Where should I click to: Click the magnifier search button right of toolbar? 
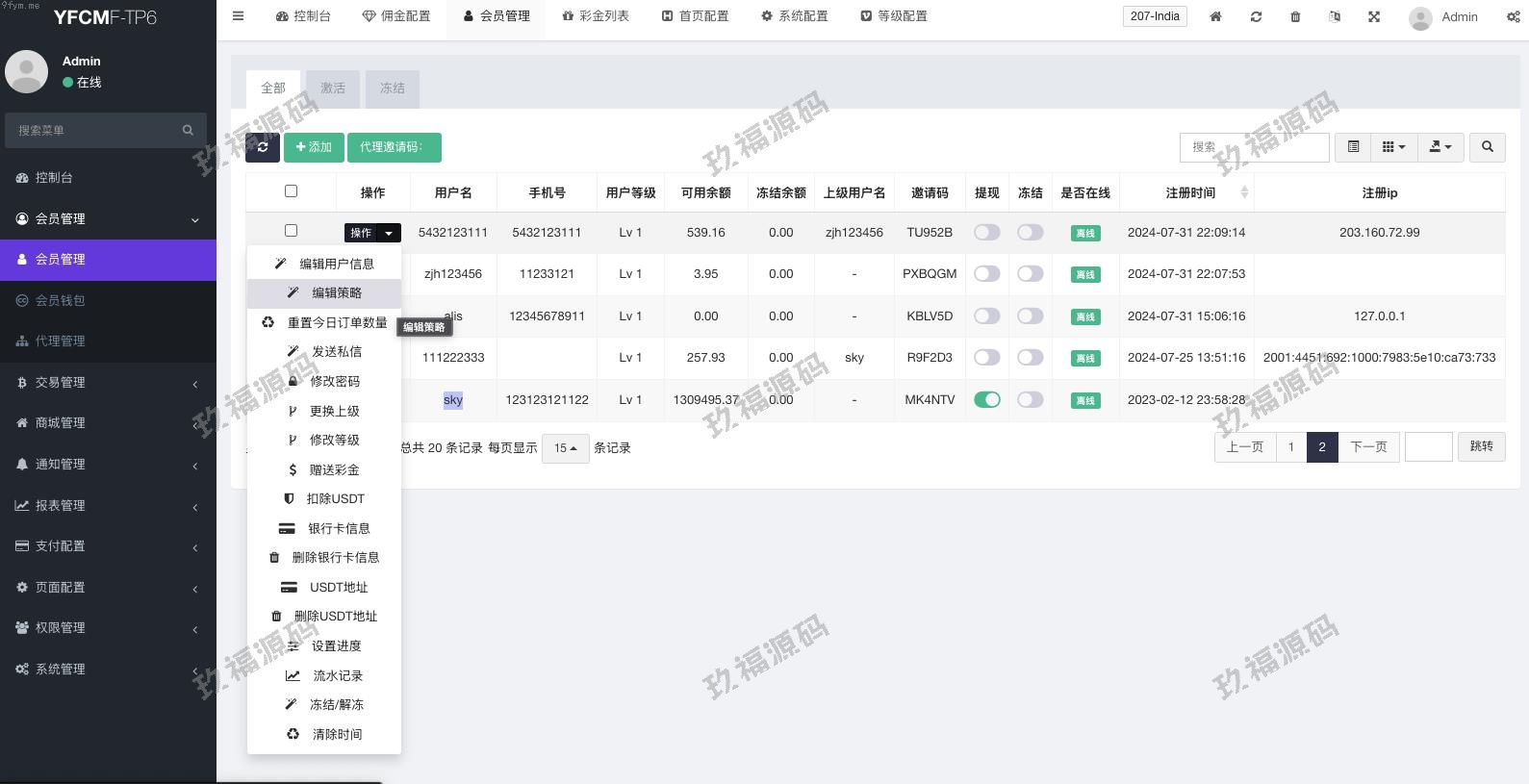[1488, 147]
